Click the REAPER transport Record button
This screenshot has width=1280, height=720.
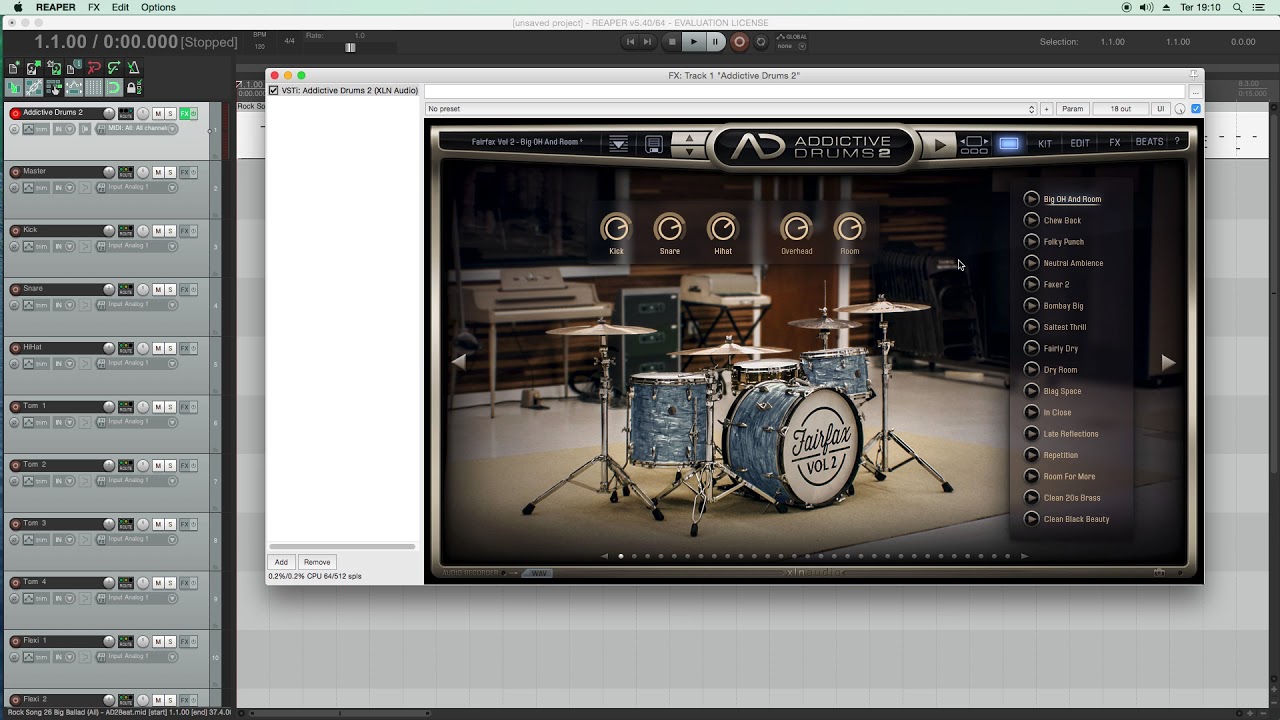pos(739,42)
